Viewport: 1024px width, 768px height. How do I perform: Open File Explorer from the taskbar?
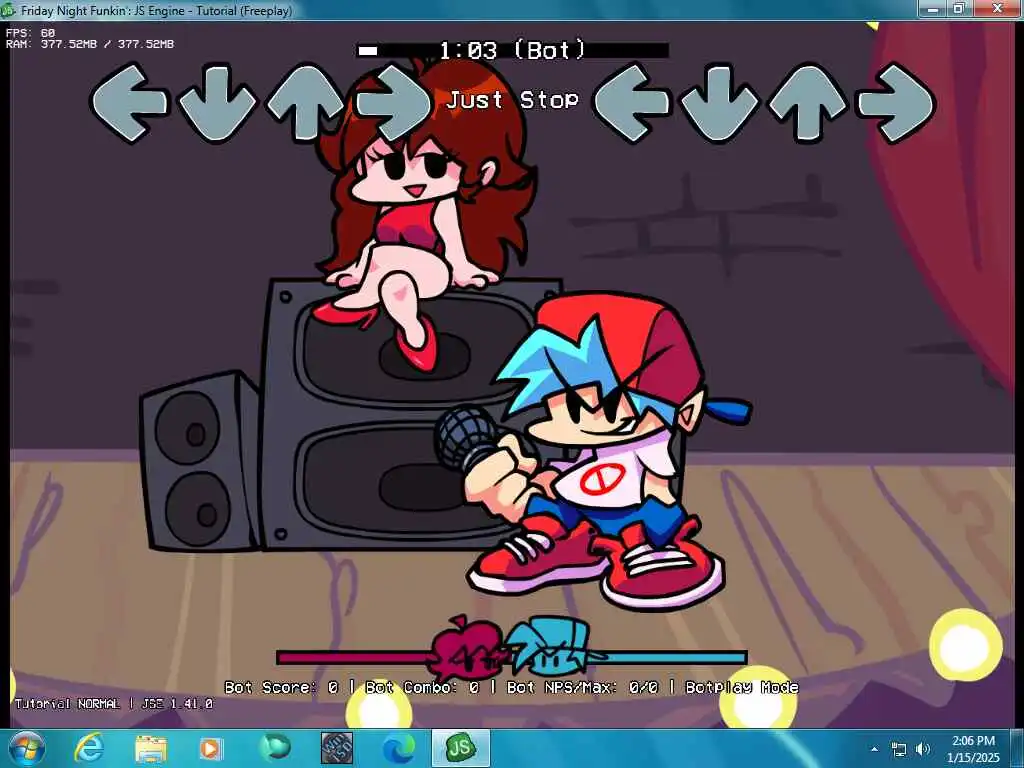pos(151,749)
